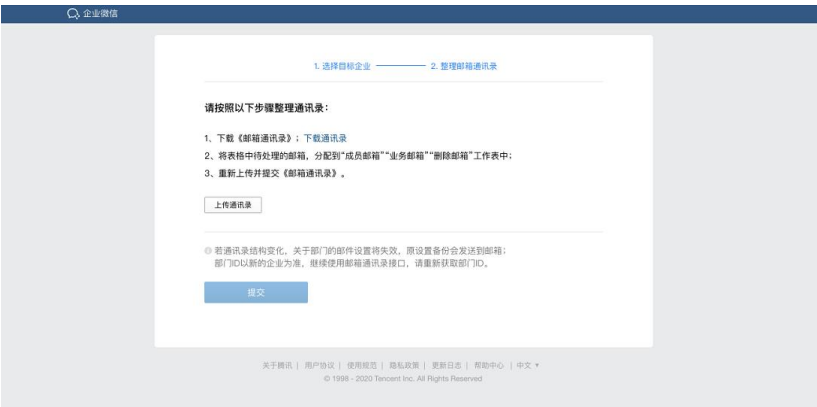The height and width of the screenshot is (407, 817).
Task: Open the 用户协议 footer link
Action: click(319, 365)
